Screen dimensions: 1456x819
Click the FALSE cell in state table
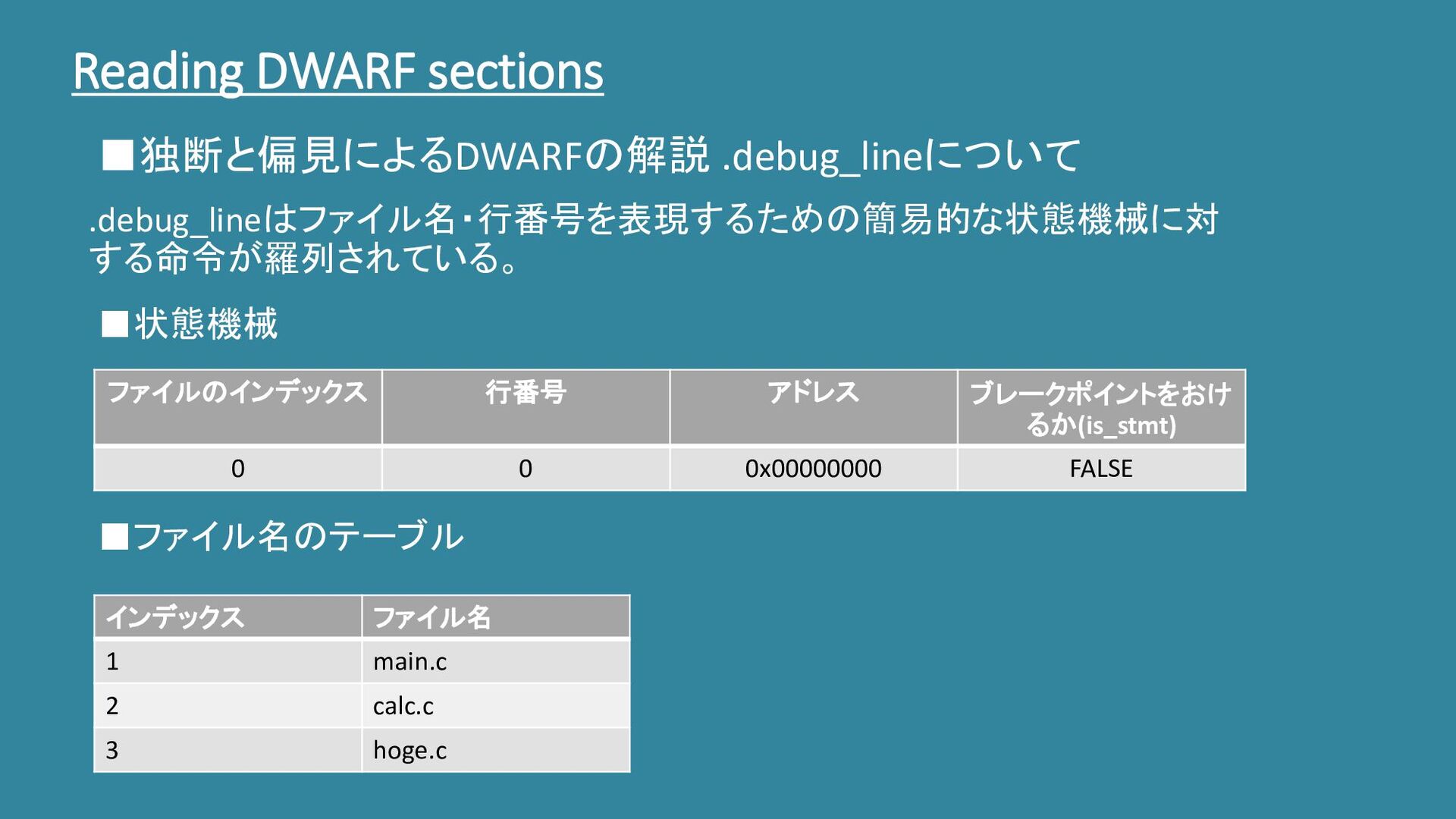pyautogui.click(x=1100, y=469)
